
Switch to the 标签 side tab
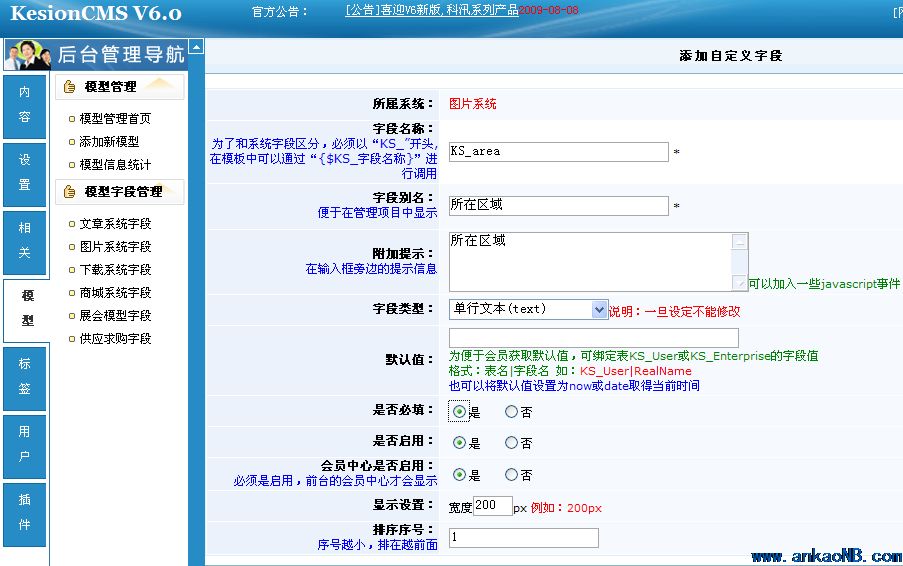(25, 377)
